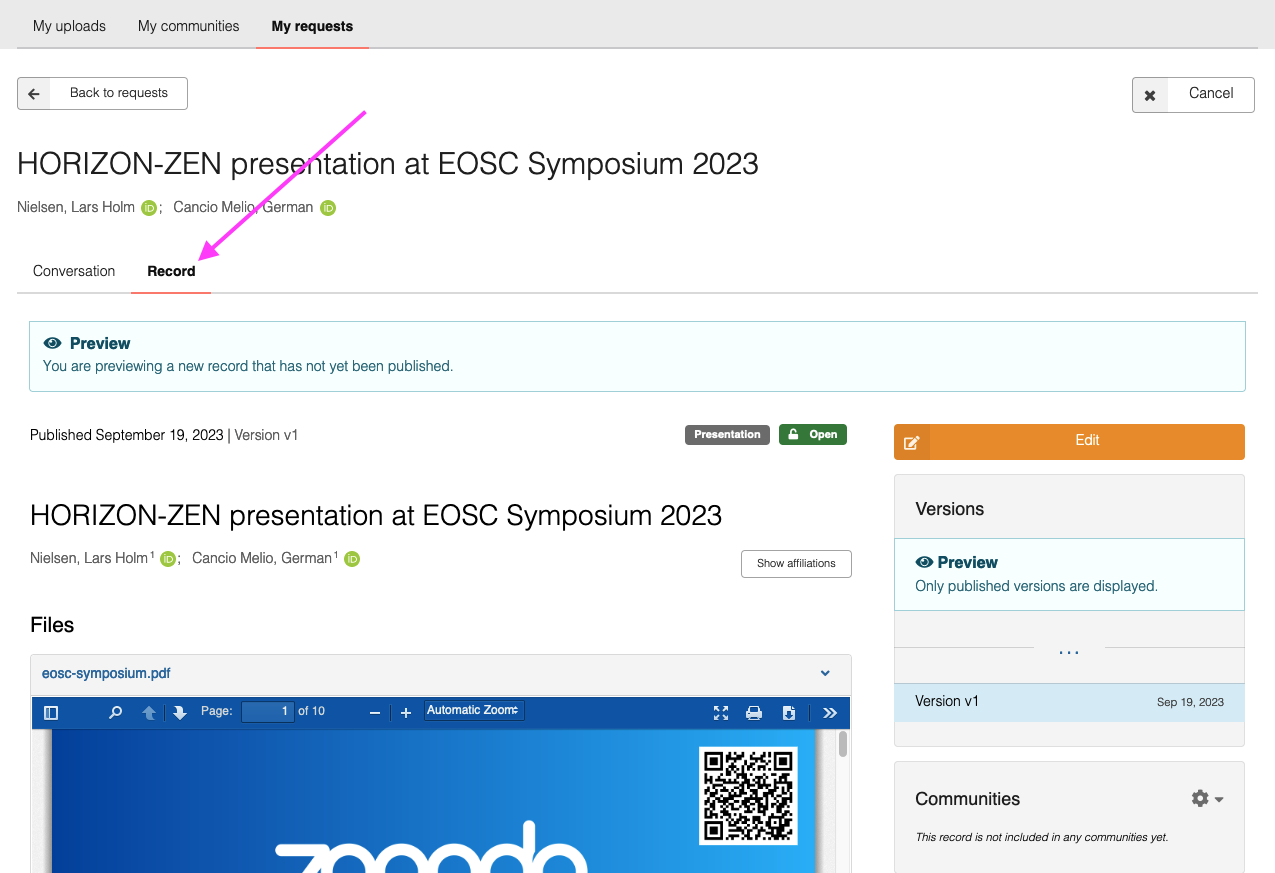Download the PDF from viewer toolbar
Viewport: 1275px width, 873px height.
click(789, 713)
